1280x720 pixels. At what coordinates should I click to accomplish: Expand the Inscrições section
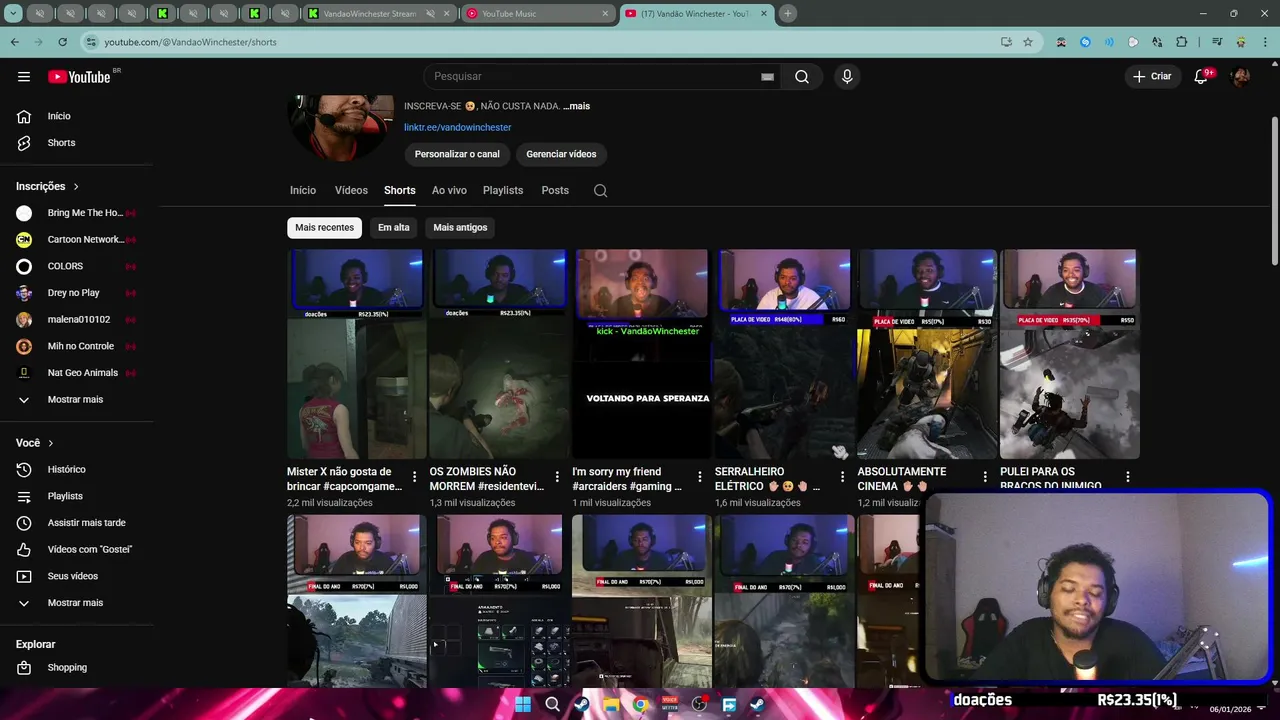47,186
